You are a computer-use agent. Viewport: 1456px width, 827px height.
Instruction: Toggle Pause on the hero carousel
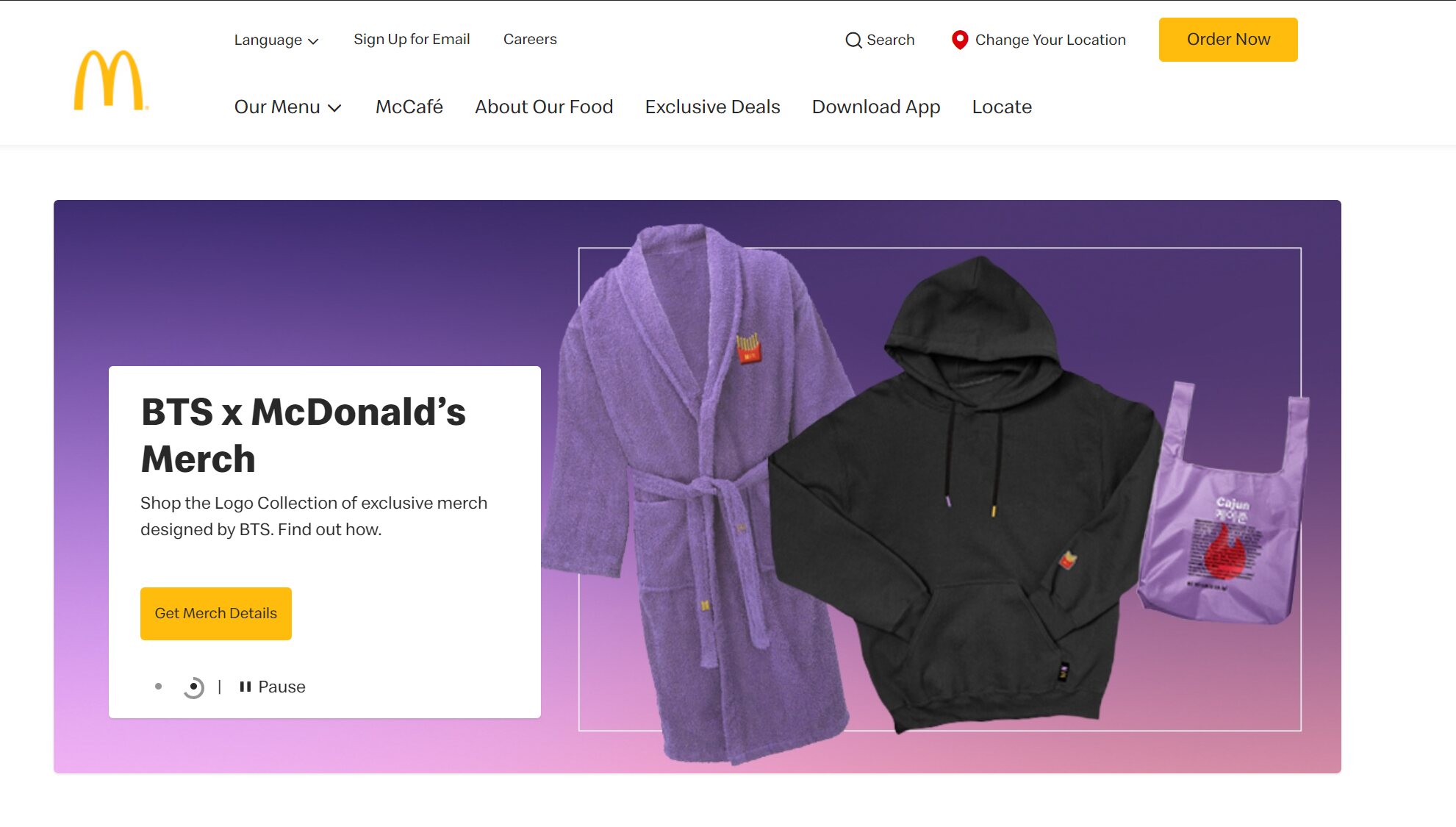pos(272,687)
